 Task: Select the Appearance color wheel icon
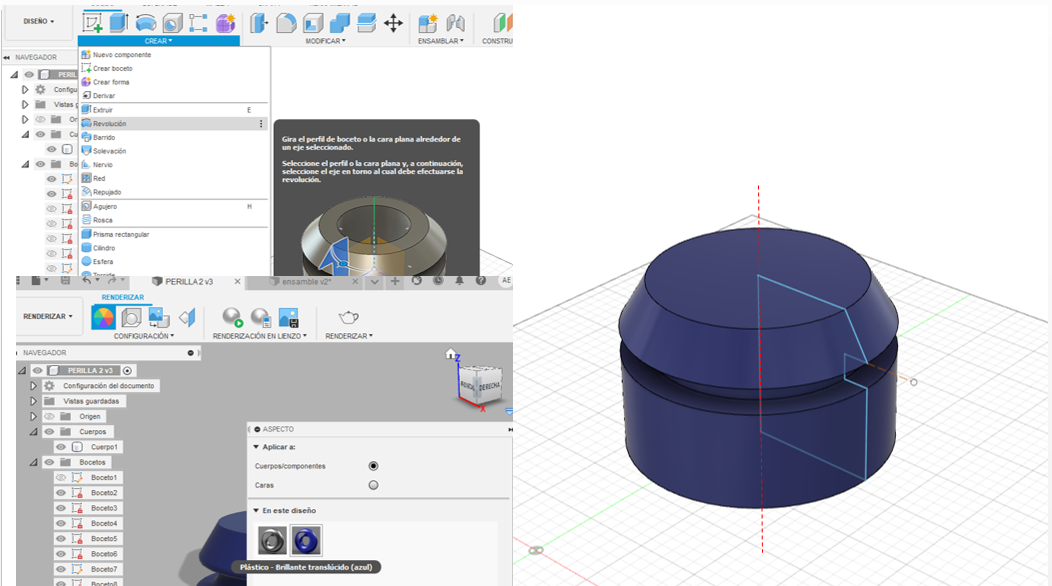[103, 318]
